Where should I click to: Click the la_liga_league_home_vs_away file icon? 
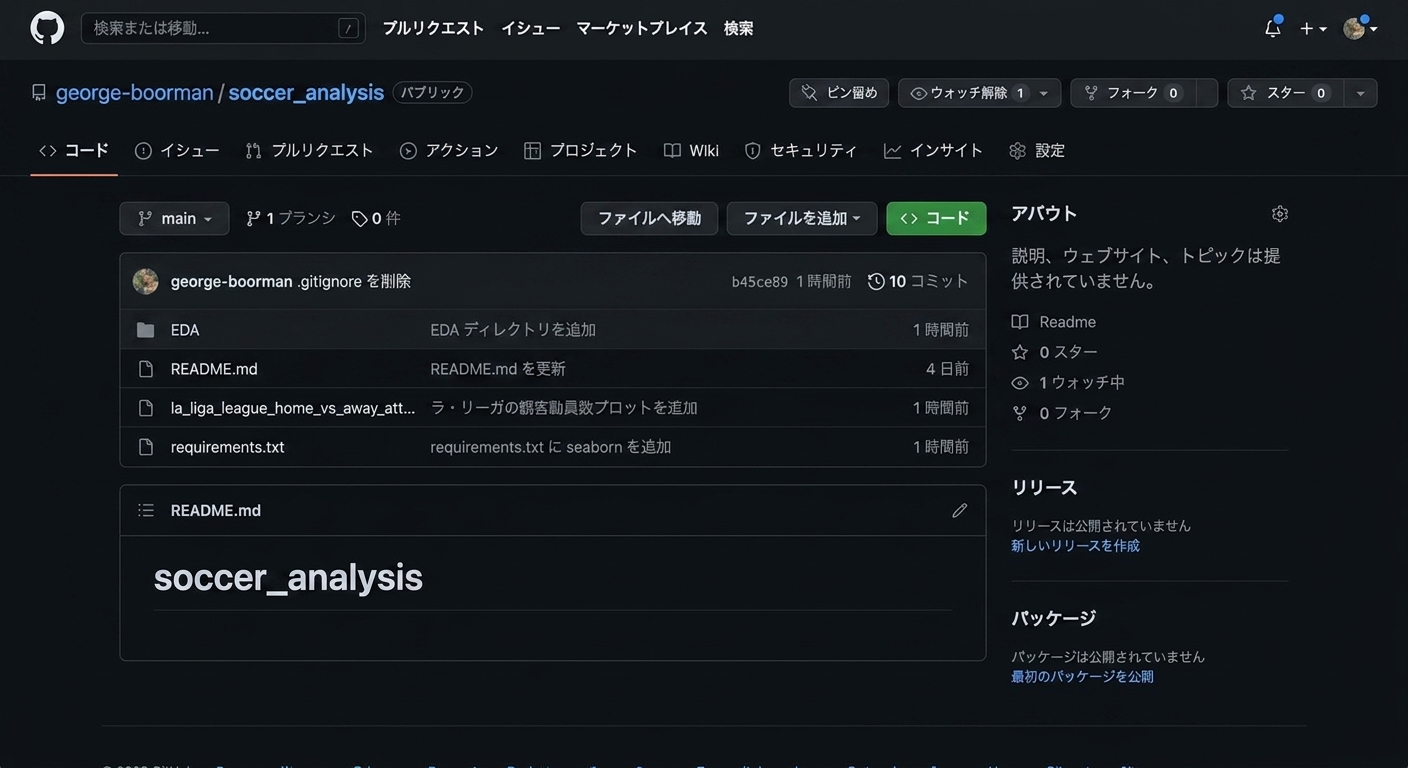point(146,408)
